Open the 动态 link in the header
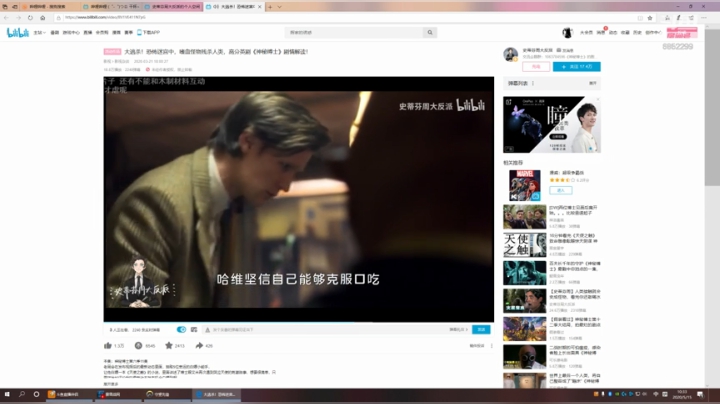Screen dimensions: 720x404 (613, 33)
